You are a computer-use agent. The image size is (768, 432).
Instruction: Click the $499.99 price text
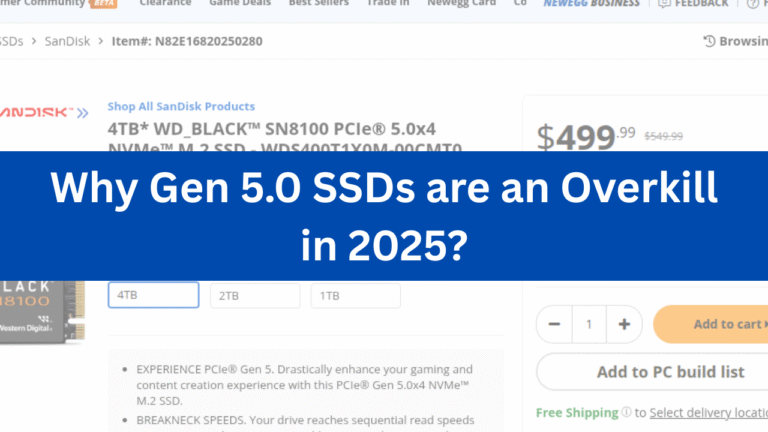(586, 137)
